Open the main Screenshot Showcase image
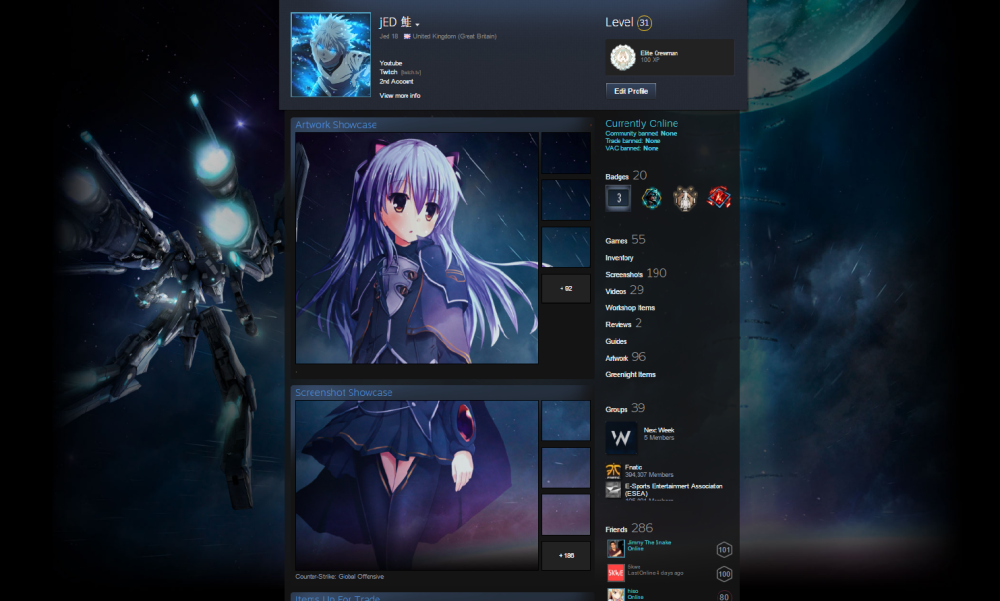Image resolution: width=1000 pixels, height=601 pixels. (x=417, y=485)
